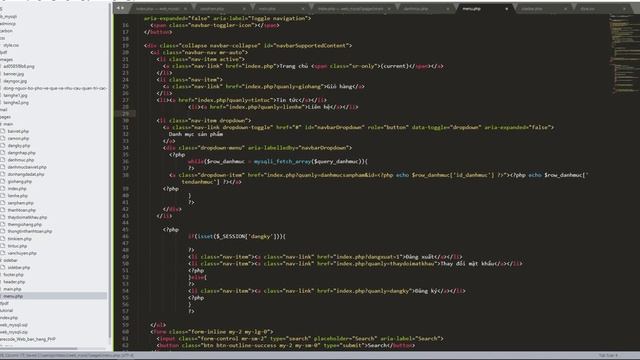This screenshot has width=640, height=360.
Task: Open lienhe.php in the sidebar
Action: coord(18,196)
